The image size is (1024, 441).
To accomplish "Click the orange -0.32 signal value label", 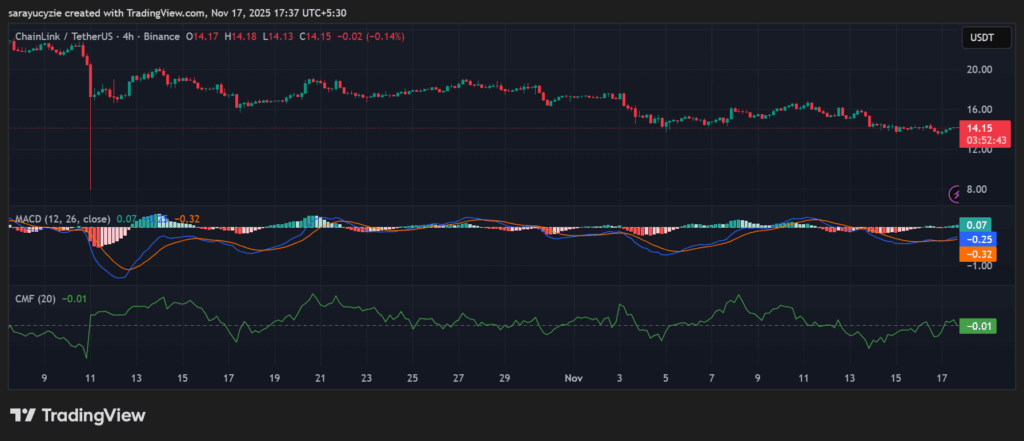I will [974, 254].
